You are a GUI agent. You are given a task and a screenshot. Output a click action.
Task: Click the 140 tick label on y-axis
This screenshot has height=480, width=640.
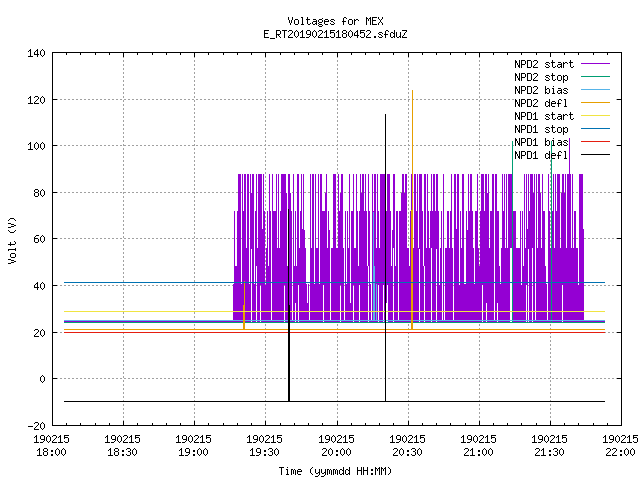(x=36, y=53)
